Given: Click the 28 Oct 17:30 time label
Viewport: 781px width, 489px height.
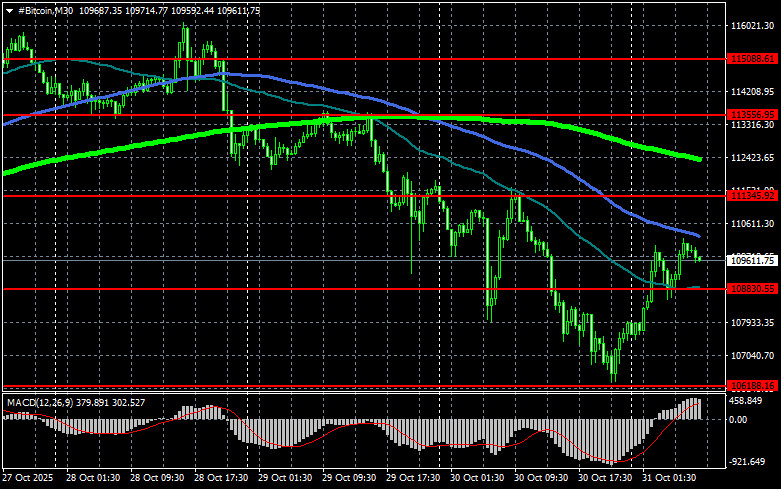Looking at the screenshot, I should (x=221, y=478).
